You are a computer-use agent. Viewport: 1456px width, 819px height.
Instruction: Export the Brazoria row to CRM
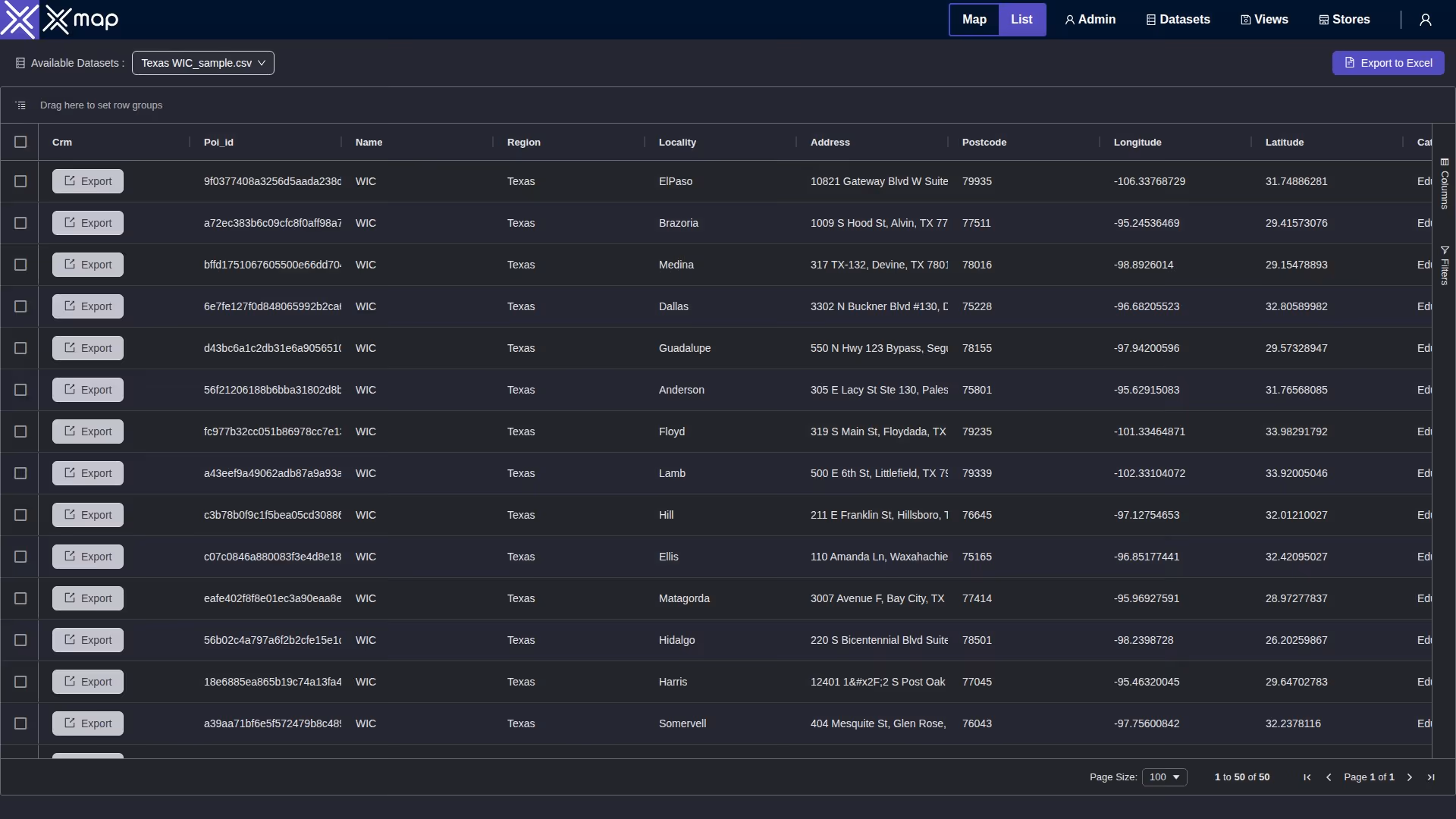[x=88, y=223]
